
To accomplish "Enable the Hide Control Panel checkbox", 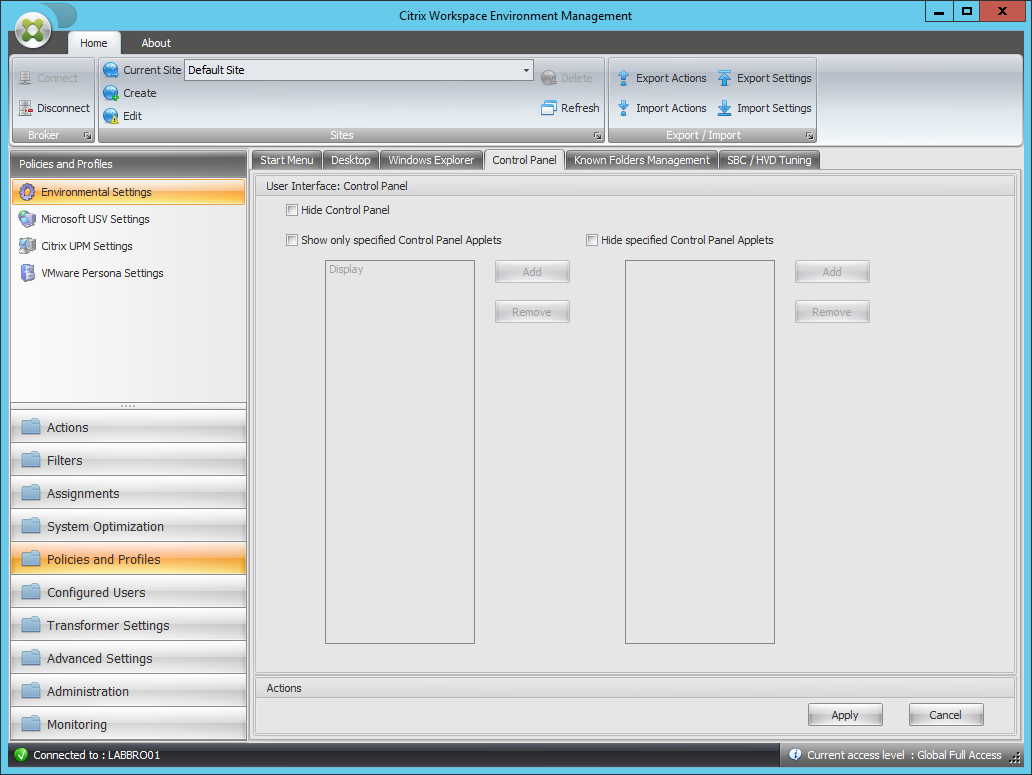I will pos(291,210).
